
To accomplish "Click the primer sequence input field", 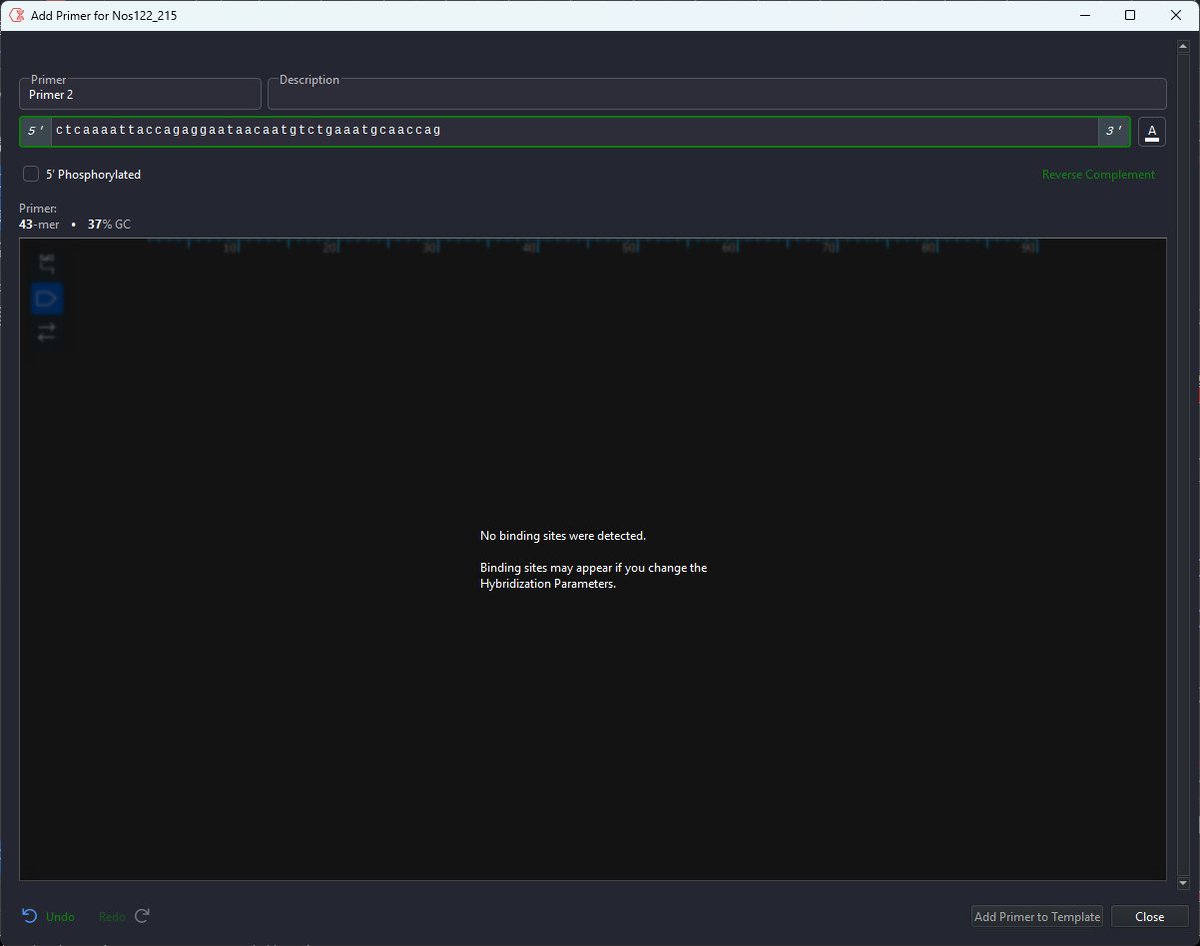I will (575, 131).
